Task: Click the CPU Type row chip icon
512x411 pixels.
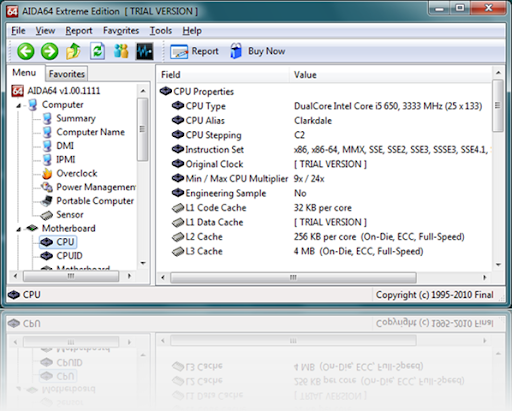Action: coord(178,106)
